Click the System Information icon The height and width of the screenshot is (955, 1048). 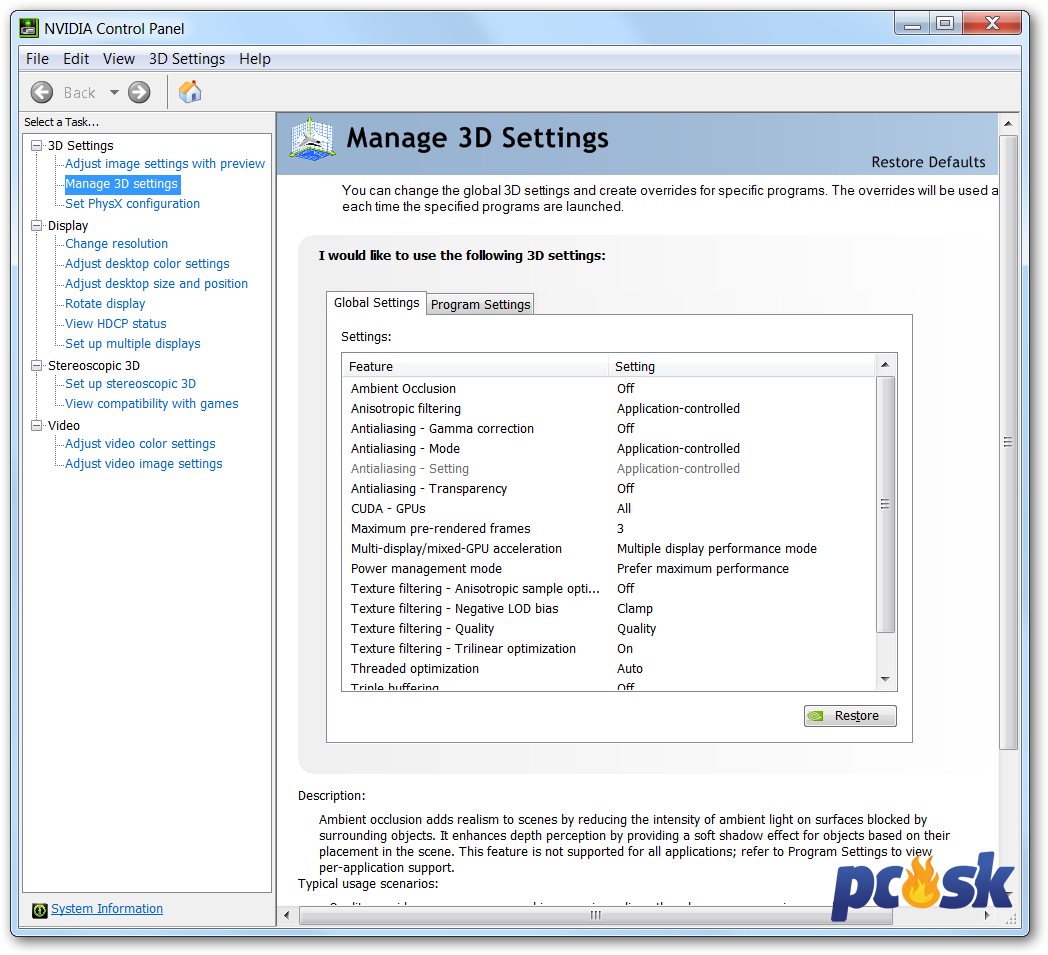(39, 910)
